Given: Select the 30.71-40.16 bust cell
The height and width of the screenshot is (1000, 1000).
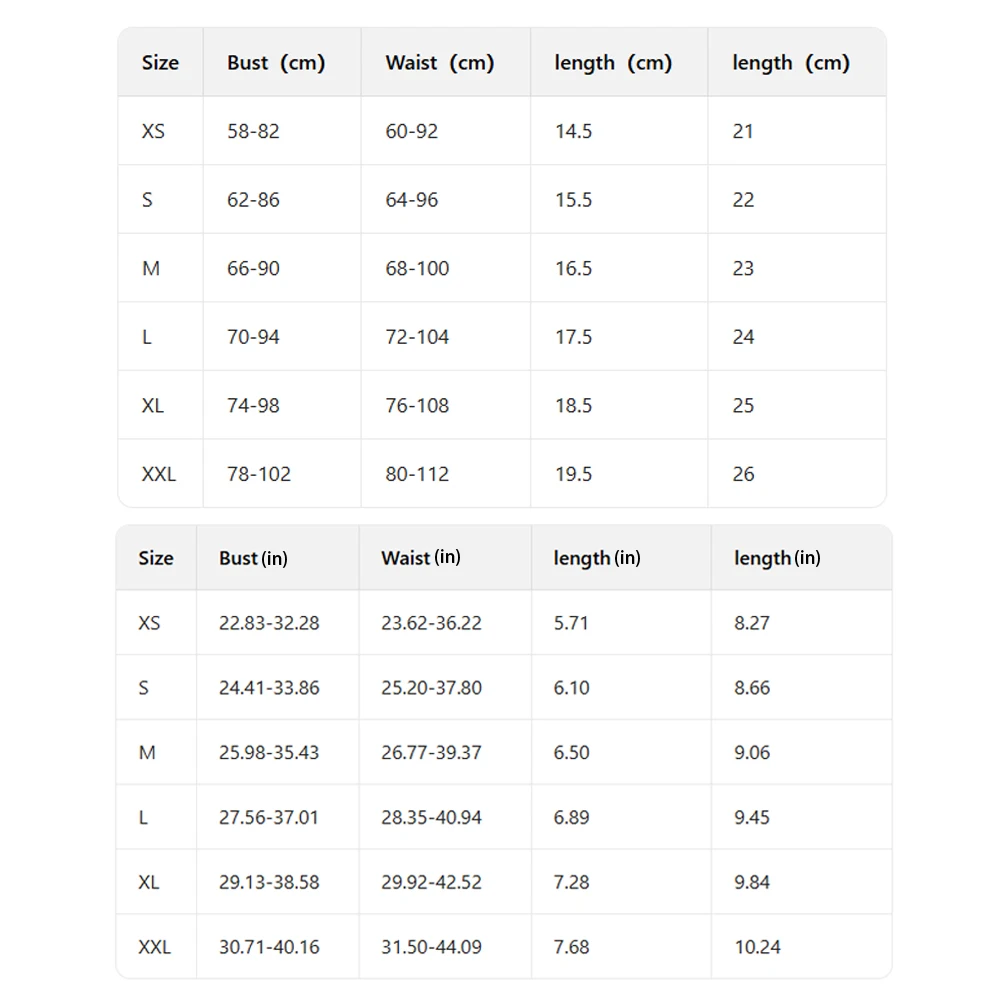Looking at the screenshot, I should [269, 947].
